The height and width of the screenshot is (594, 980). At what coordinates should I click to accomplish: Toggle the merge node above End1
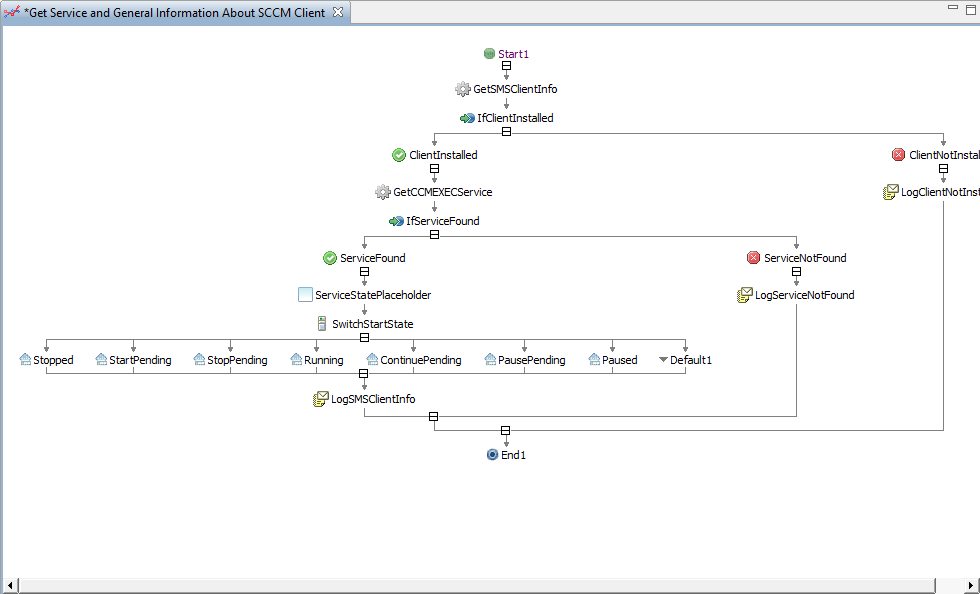[506, 431]
